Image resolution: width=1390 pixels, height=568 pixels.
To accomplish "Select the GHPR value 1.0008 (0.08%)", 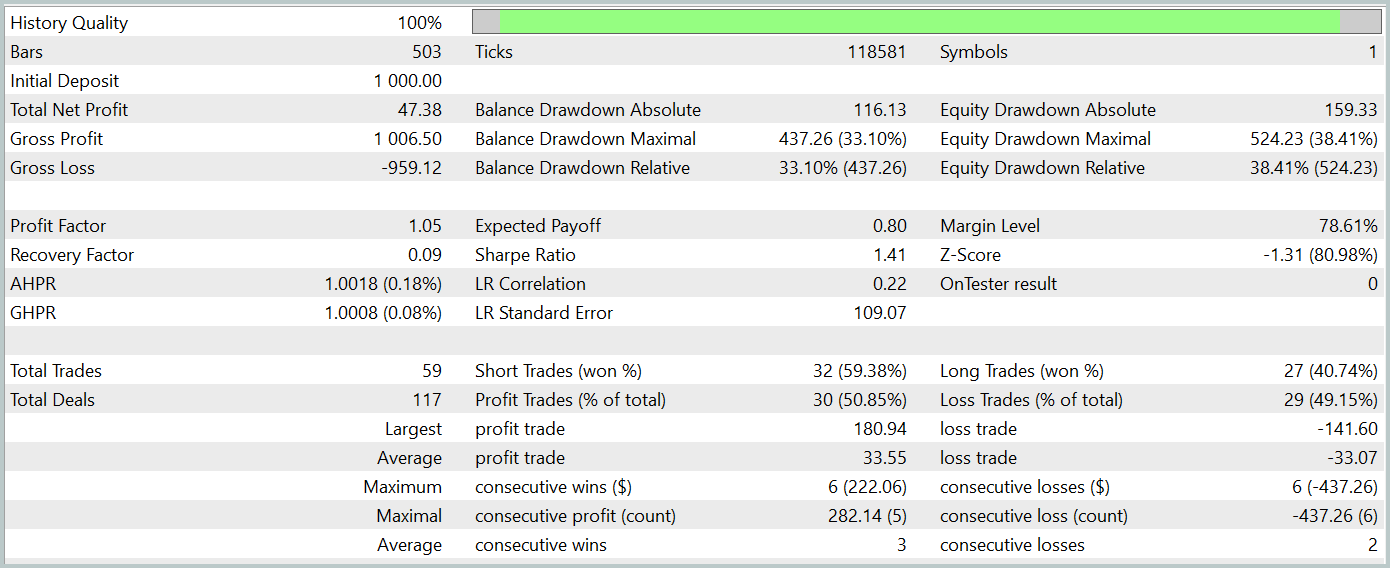I will (x=383, y=313).
